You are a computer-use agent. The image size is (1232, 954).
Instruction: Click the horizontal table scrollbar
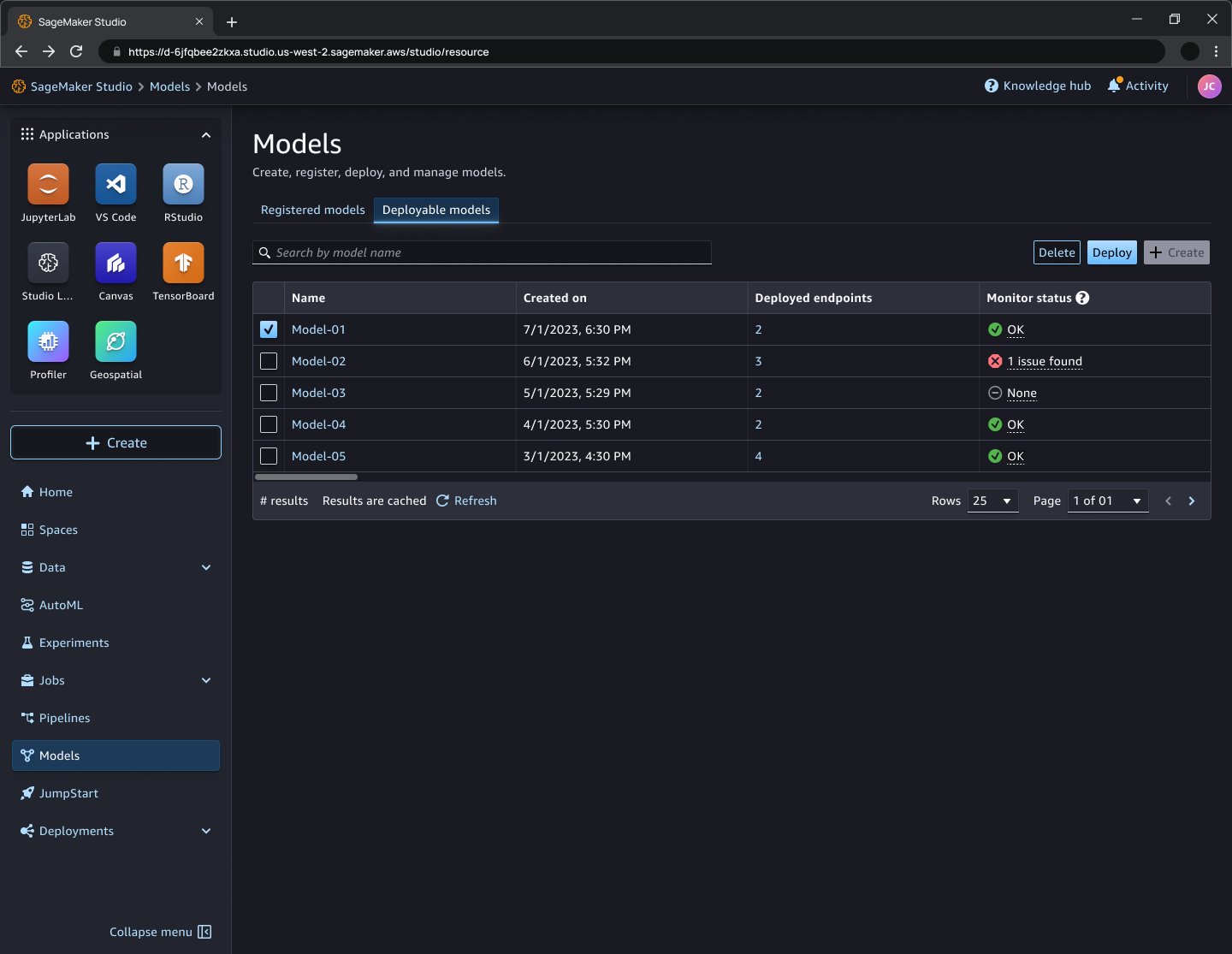pos(306,477)
